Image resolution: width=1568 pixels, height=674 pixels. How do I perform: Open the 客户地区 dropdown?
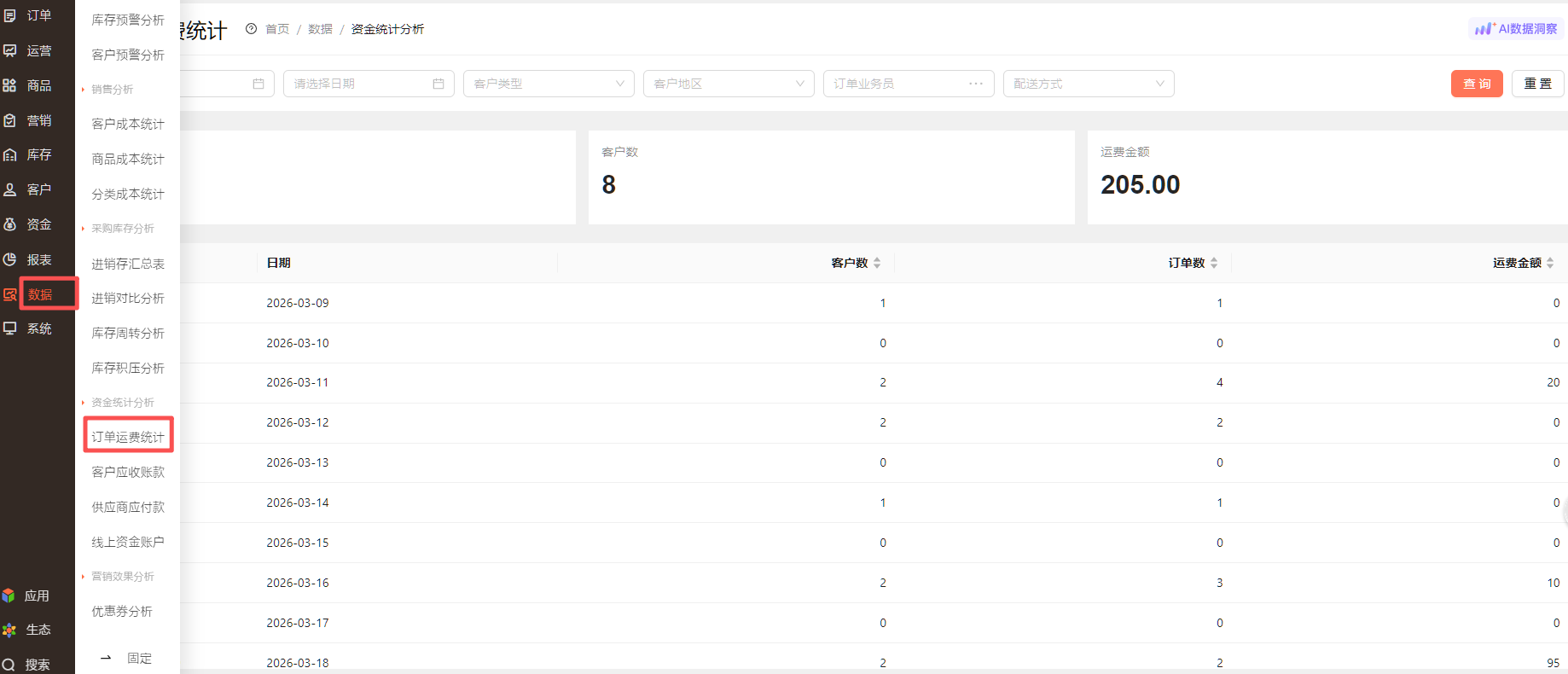point(729,84)
